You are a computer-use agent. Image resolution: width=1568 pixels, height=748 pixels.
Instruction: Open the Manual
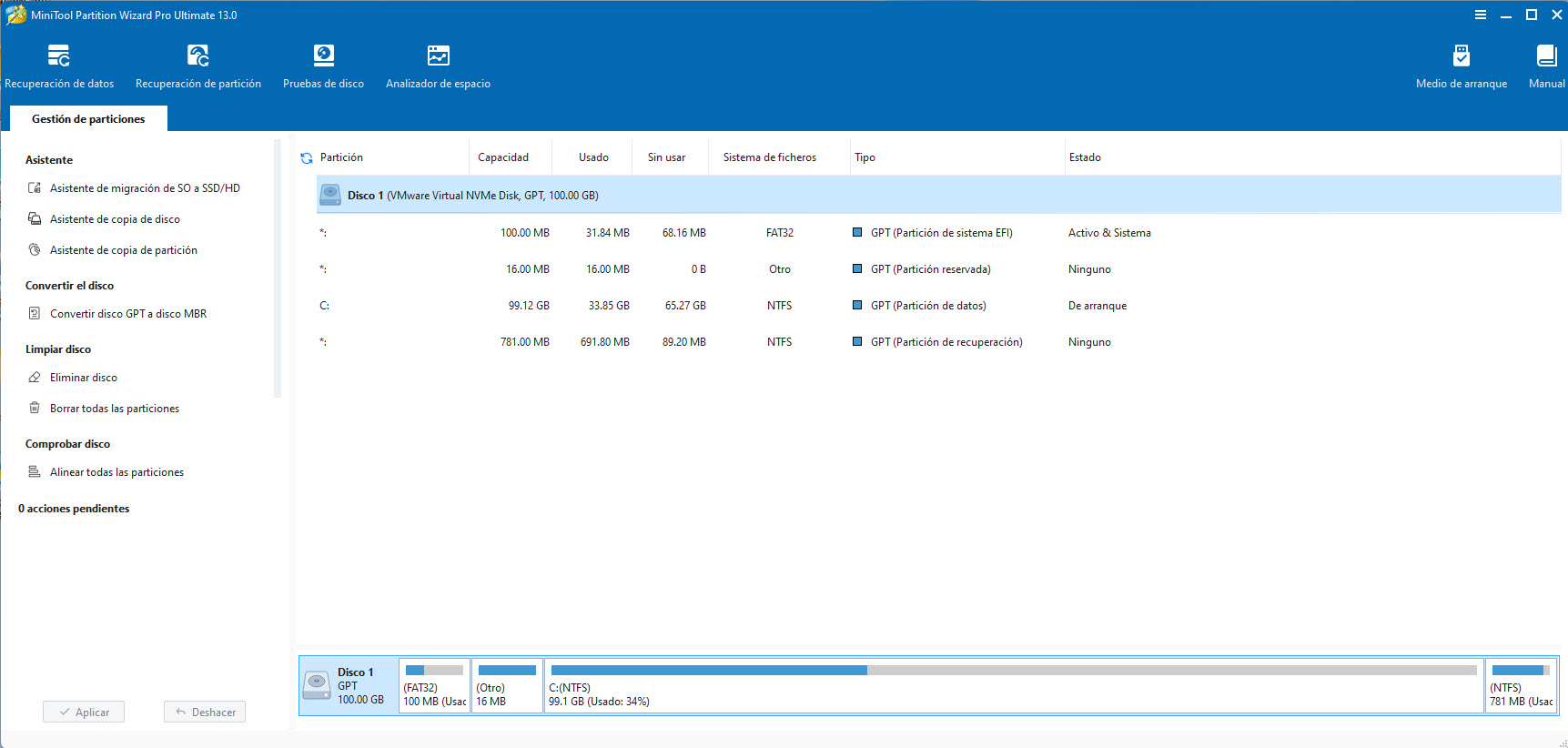coord(1546,66)
